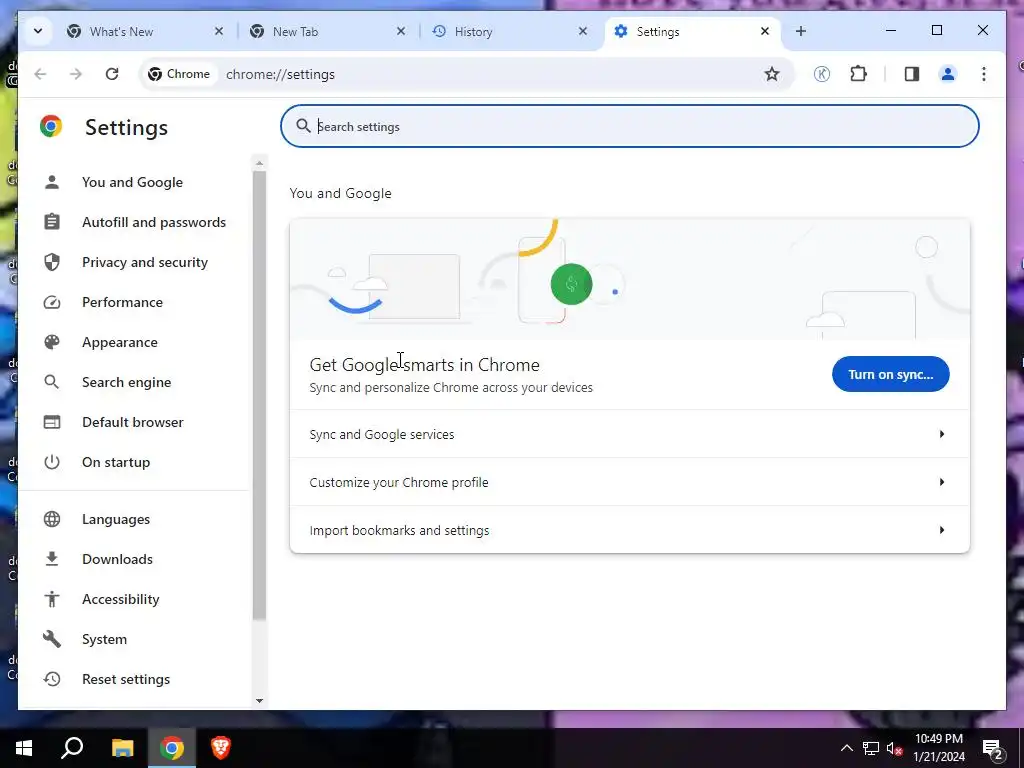The image size is (1024, 768).
Task: Click the Chrome taskbar icon
Action: pos(172,748)
